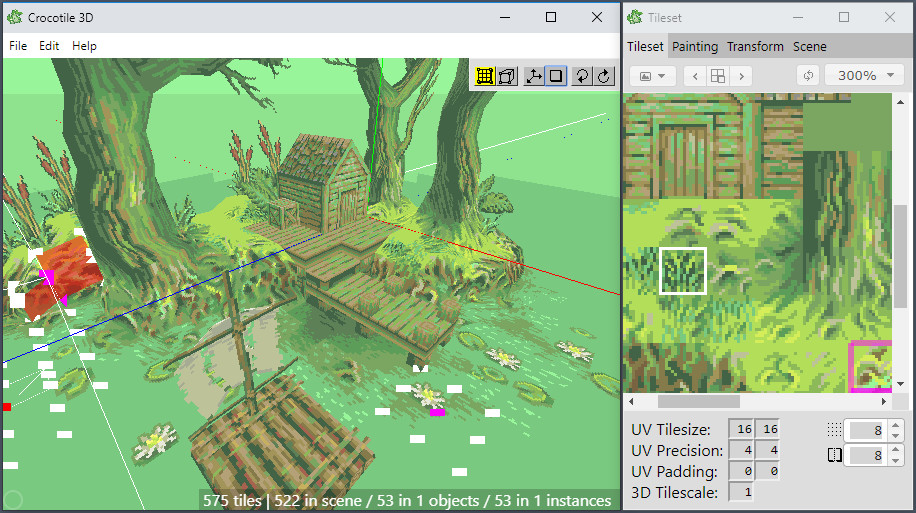
Task: Click the undo curved-arrow icon
Action: [582, 76]
